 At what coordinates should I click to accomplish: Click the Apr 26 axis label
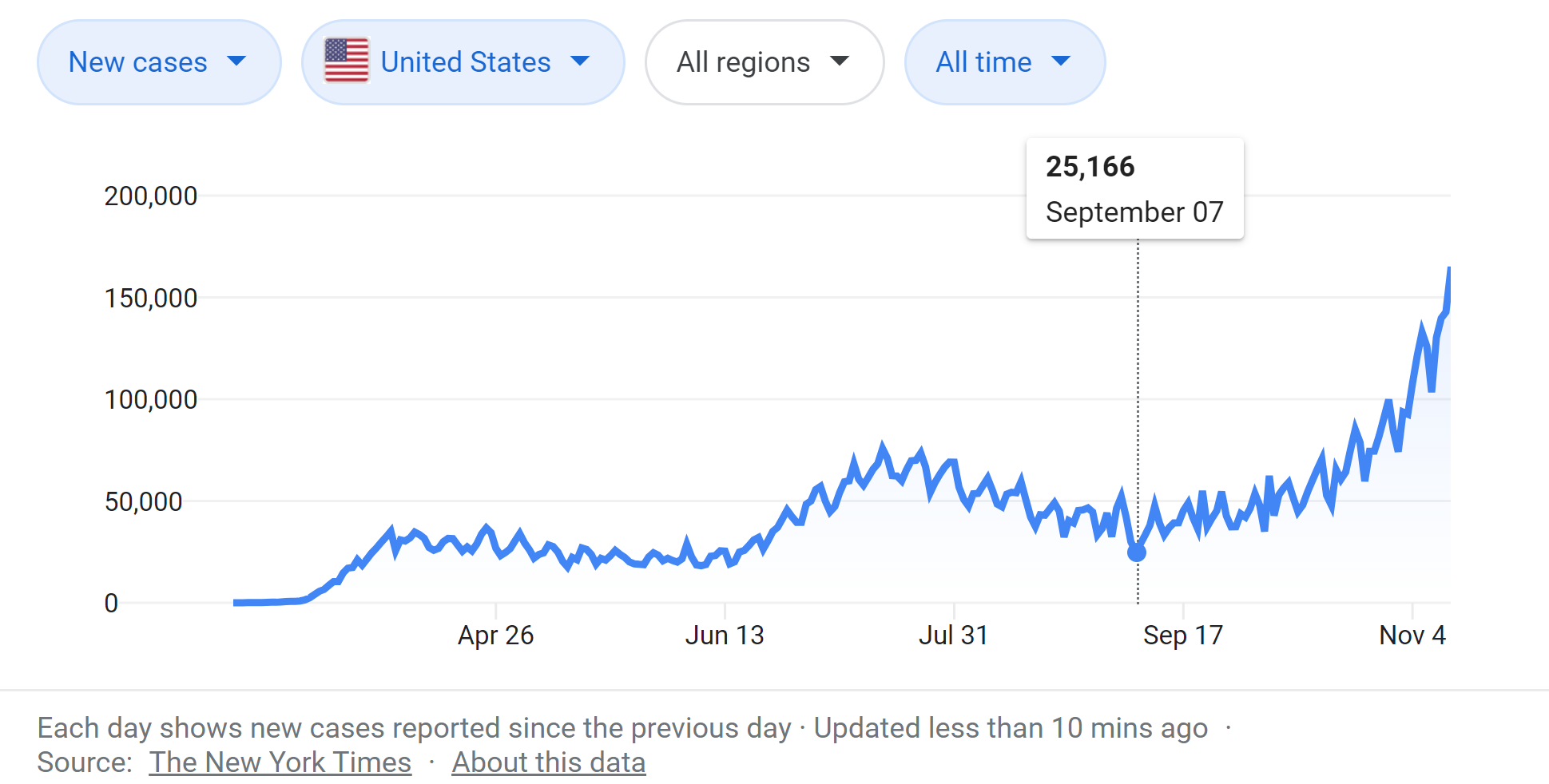[x=495, y=636]
